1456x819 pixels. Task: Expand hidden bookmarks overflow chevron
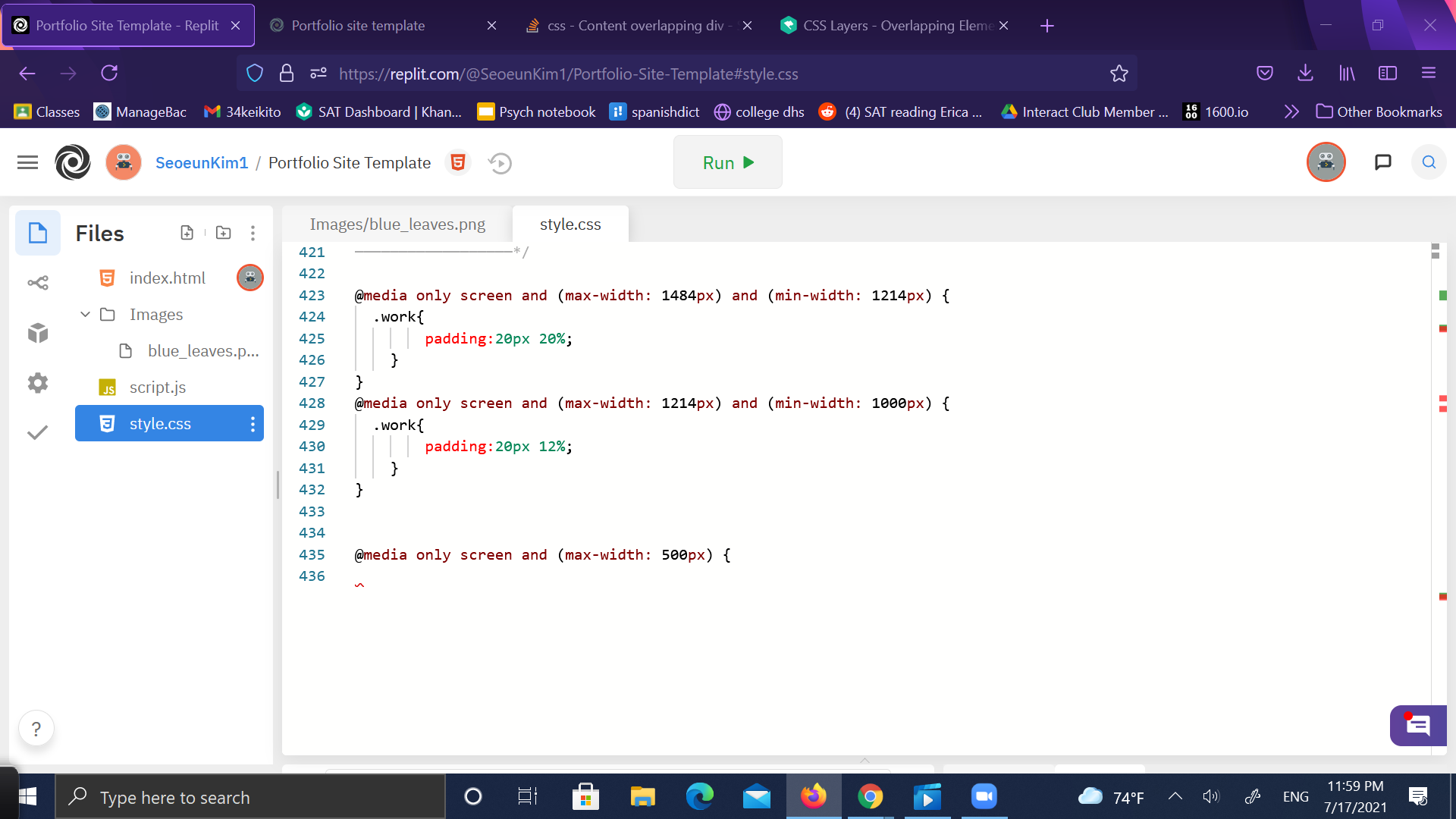[1291, 112]
